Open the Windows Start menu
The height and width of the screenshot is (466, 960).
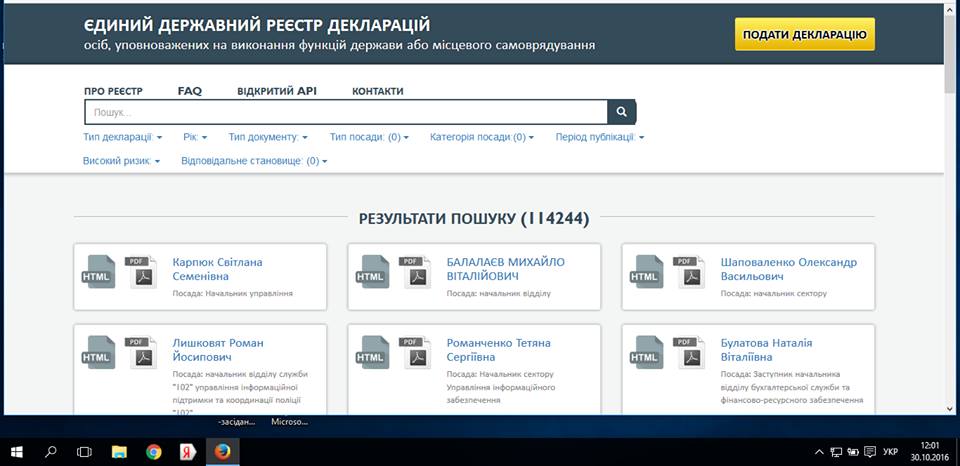pos(17,452)
